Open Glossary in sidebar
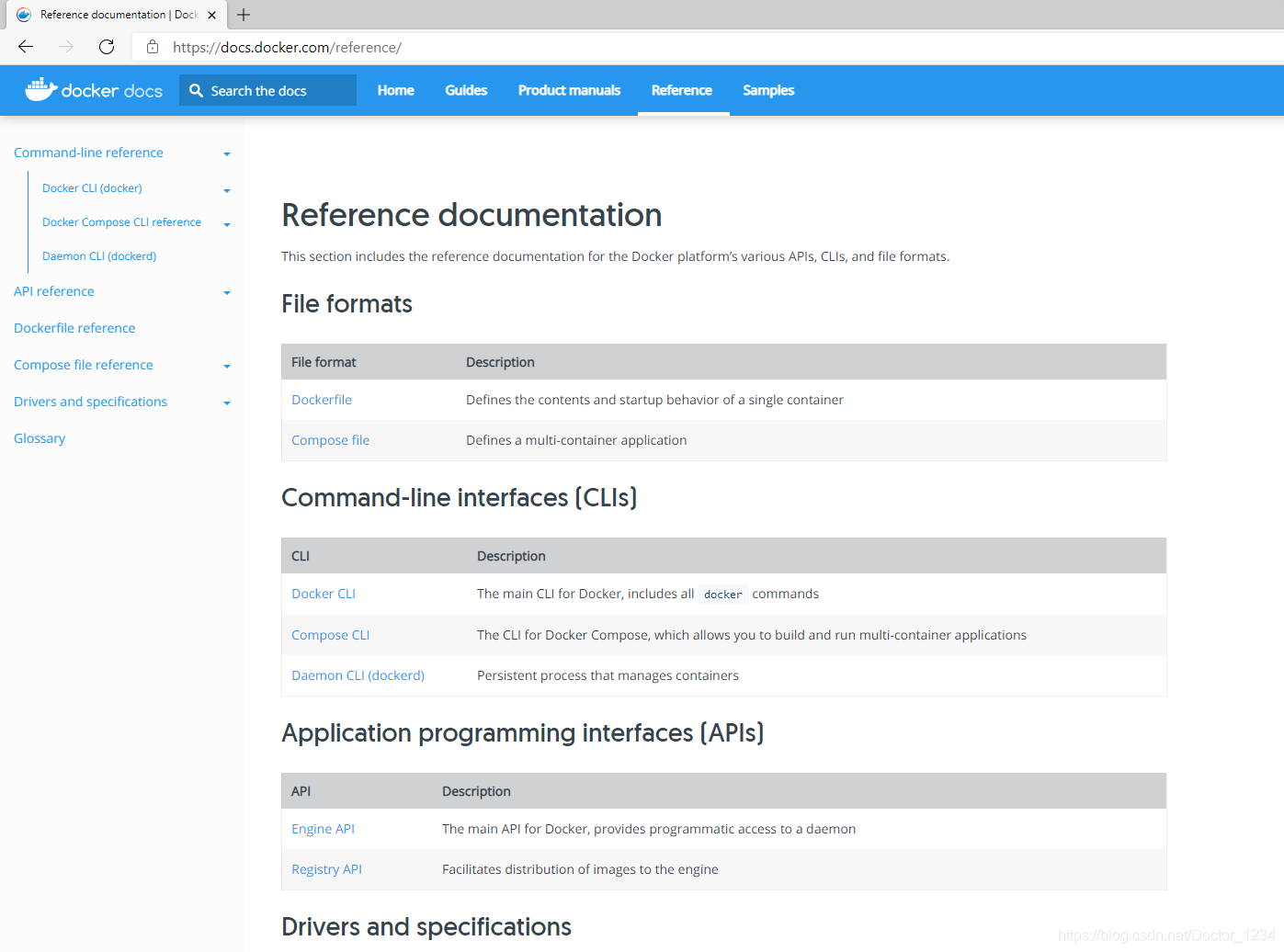Image resolution: width=1284 pixels, height=952 pixels. (x=40, y=438)
